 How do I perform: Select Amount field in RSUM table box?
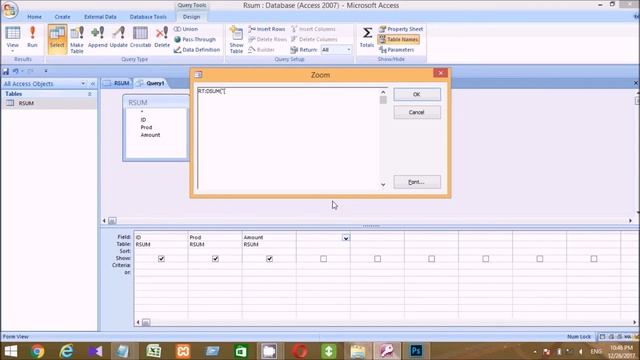(150, 135)
